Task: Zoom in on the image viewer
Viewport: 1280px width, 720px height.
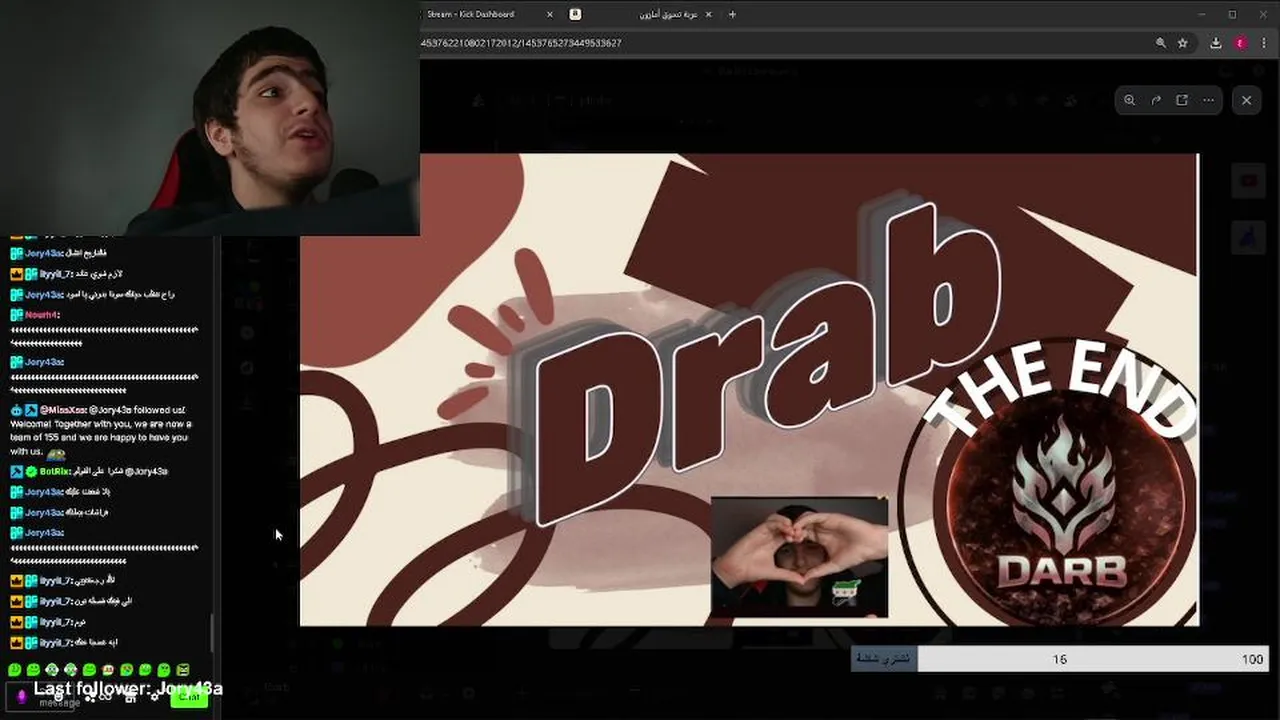Action: point(1129,100)
